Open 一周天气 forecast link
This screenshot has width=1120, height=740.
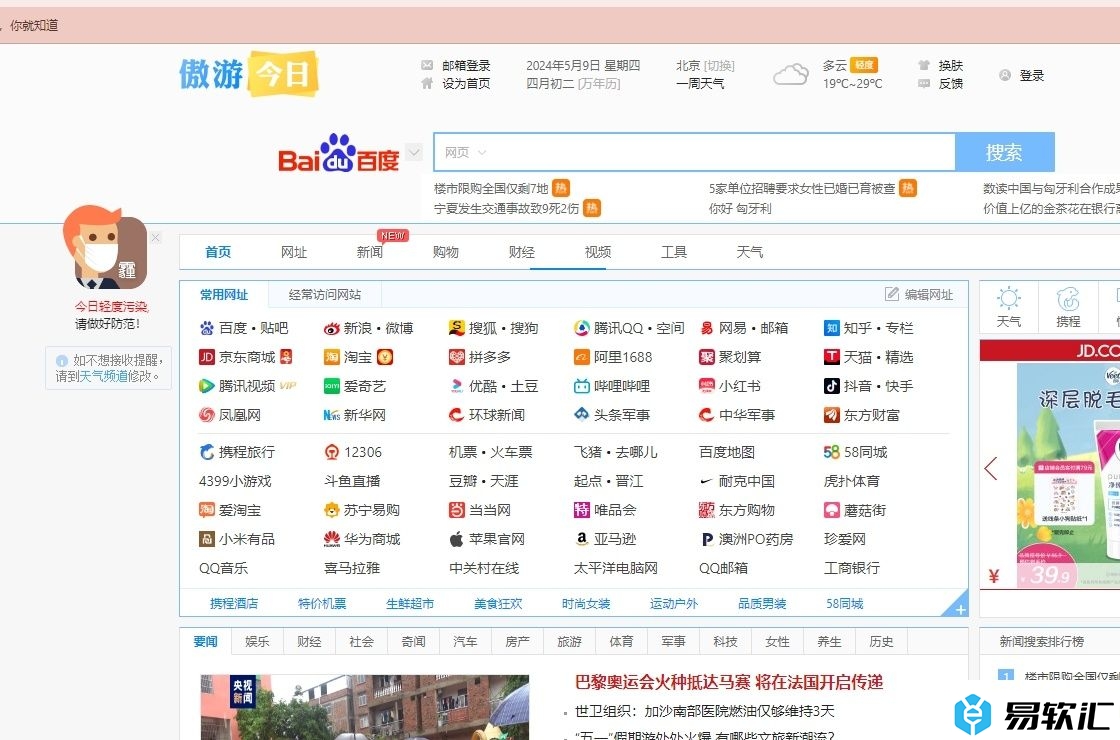pyautogui.click(x=700, y=84)
